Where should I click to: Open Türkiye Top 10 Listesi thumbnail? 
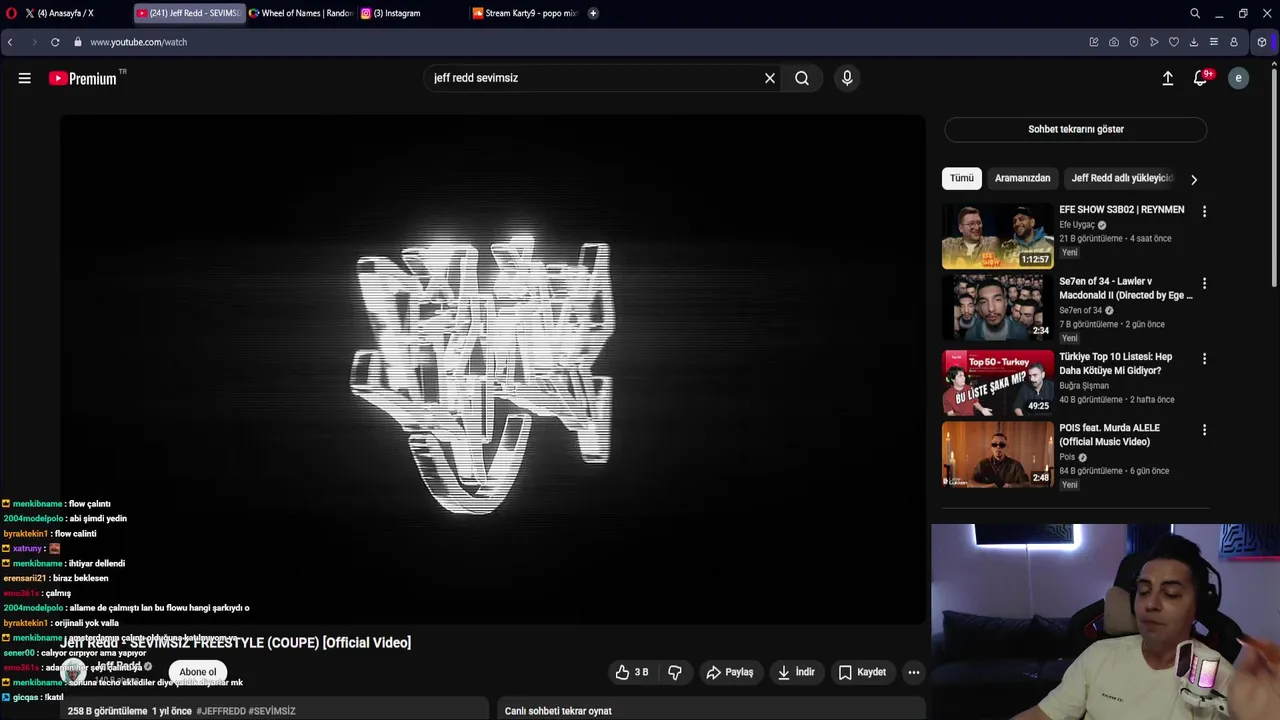click(x=997, y=382)
